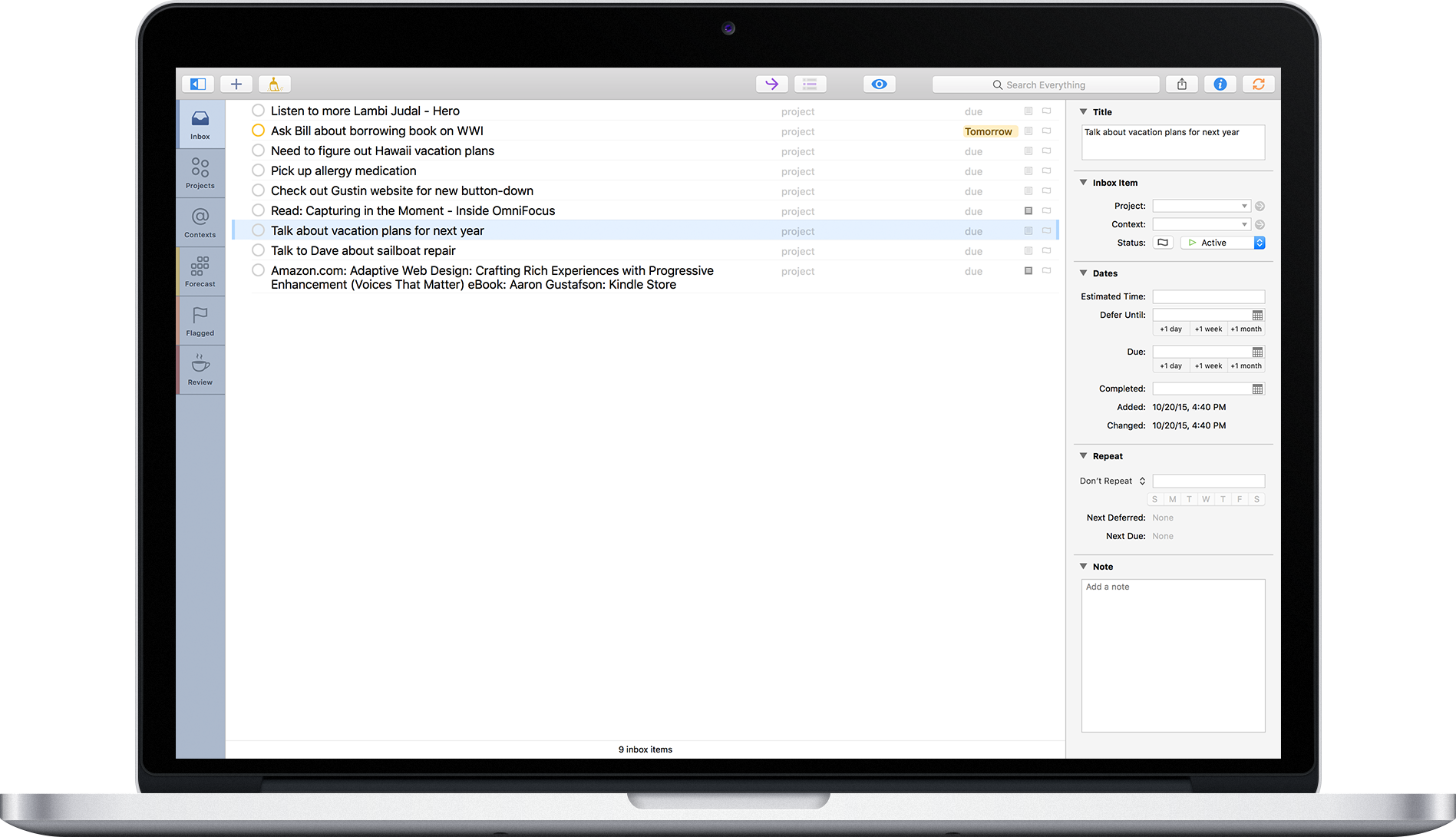Flag the 'Talk to Dave about sailboat repair' row
Viewport: 1456px width, 837px height.
point(1047,250)
